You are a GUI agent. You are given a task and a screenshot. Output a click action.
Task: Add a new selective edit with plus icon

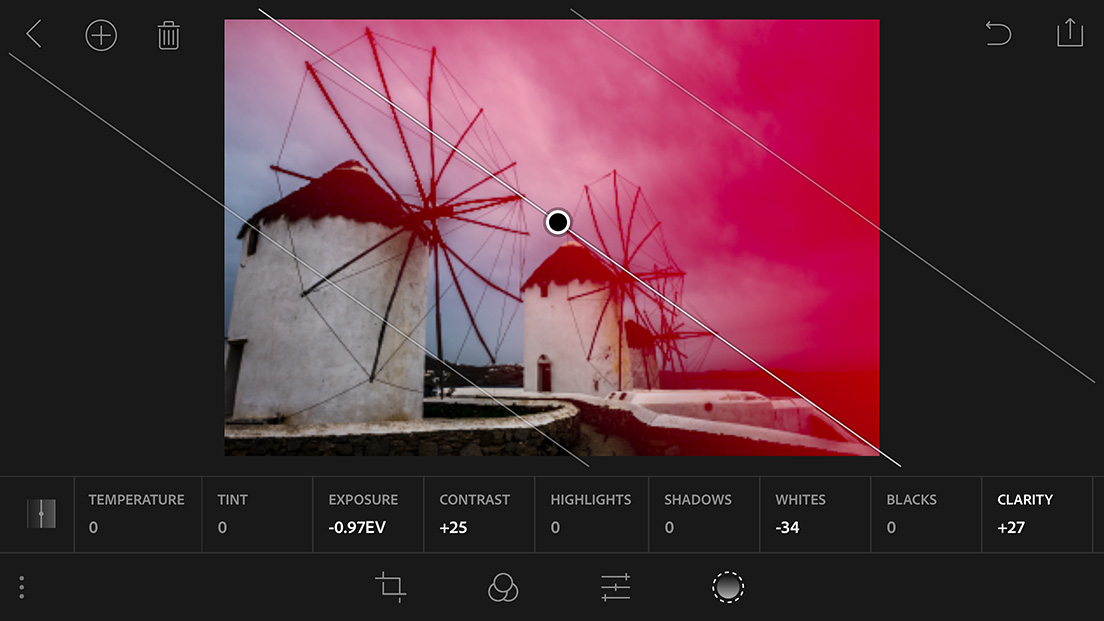click(101, 36)
